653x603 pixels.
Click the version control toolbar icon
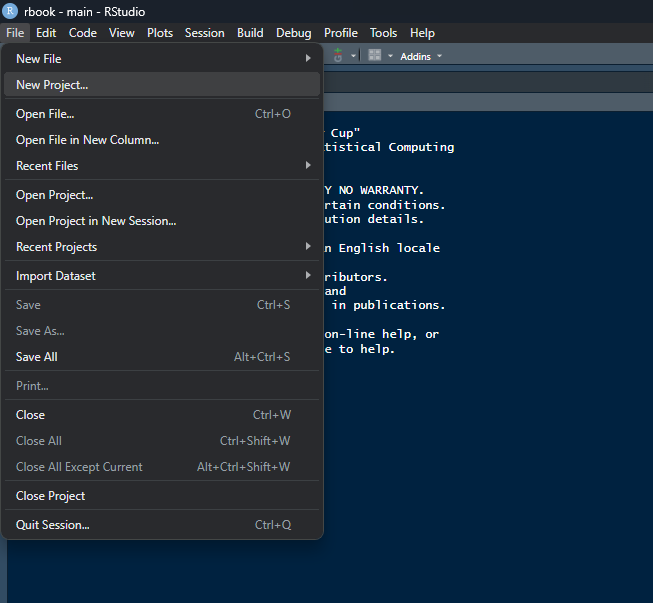point(339,56)
